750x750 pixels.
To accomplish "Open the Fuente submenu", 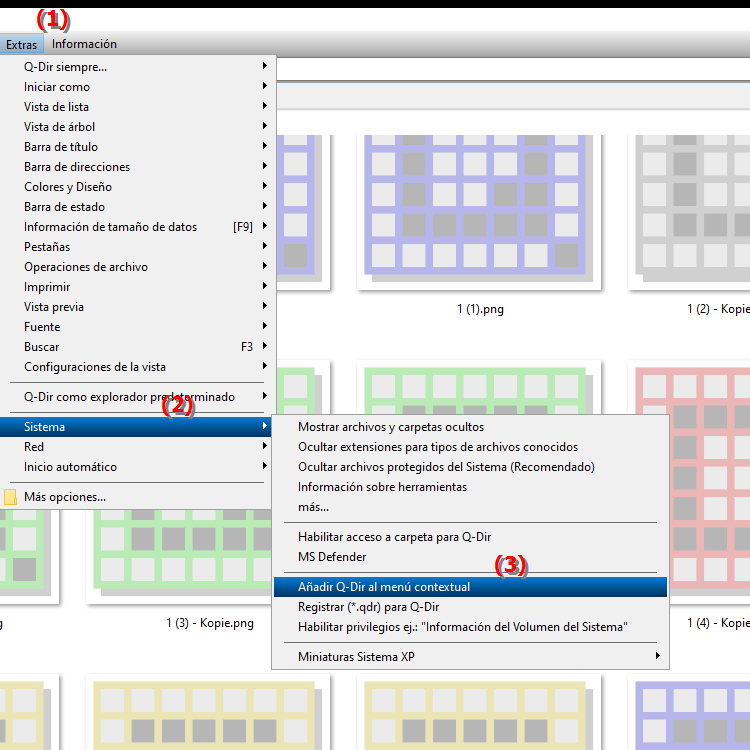I will pos(138,327).
